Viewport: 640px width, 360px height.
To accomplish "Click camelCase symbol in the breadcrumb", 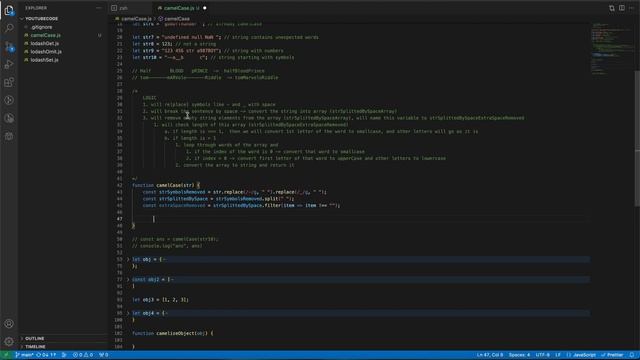I will 177,19.
